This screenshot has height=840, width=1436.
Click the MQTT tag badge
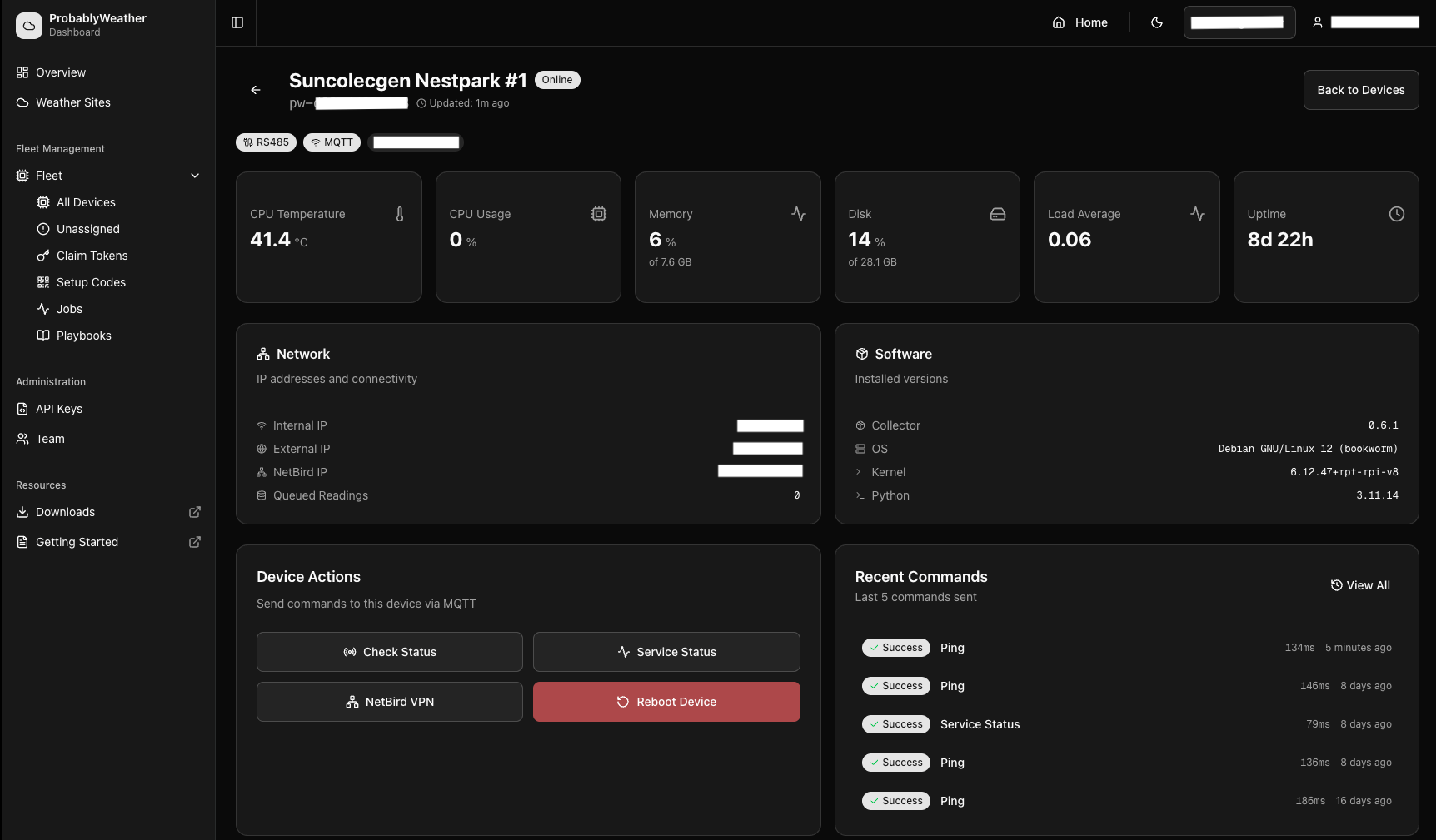(332, 142)
